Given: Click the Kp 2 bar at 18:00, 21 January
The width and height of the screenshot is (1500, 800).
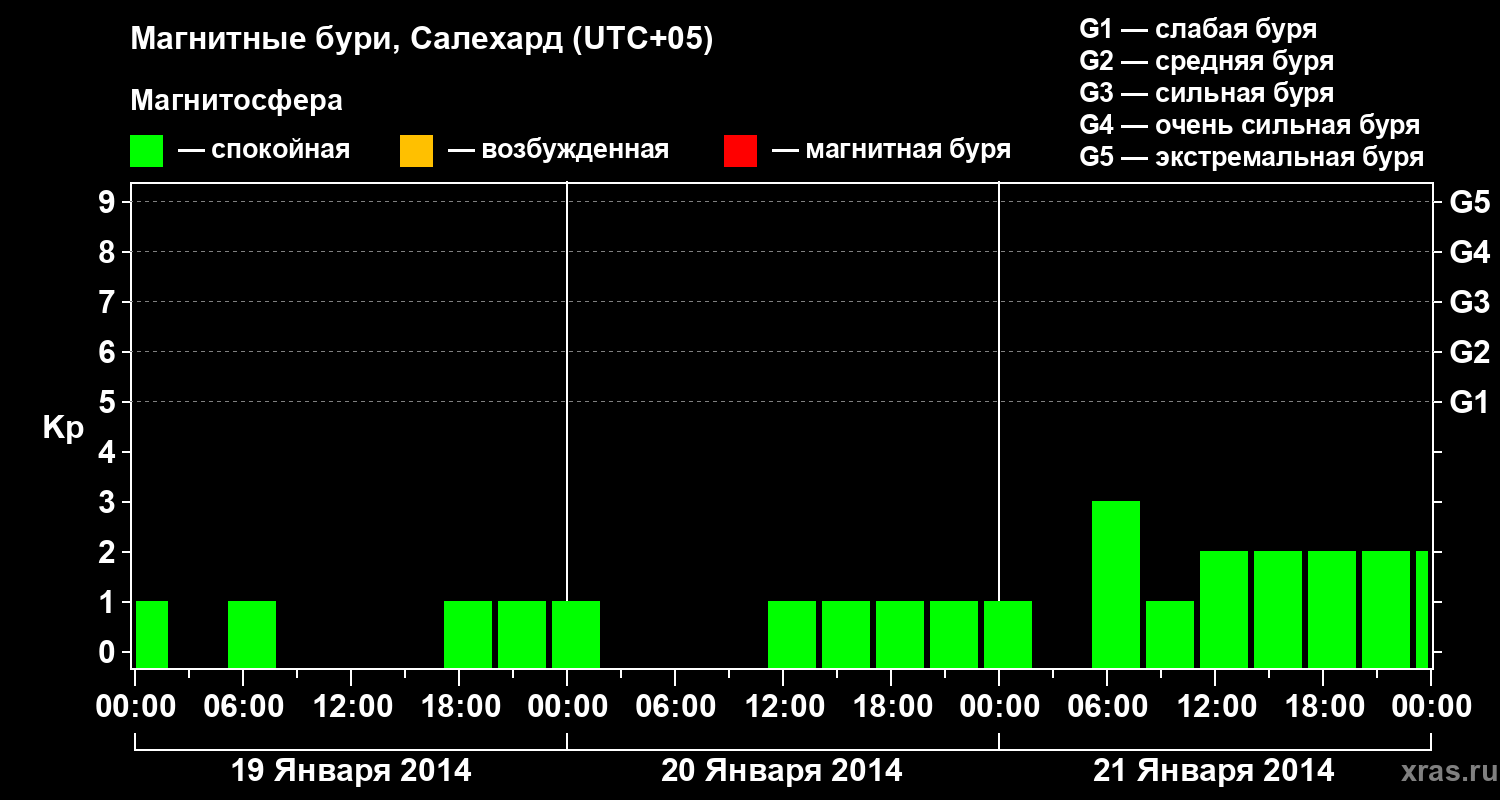Looking at the screenshot, I should (x=1332, y=609).
